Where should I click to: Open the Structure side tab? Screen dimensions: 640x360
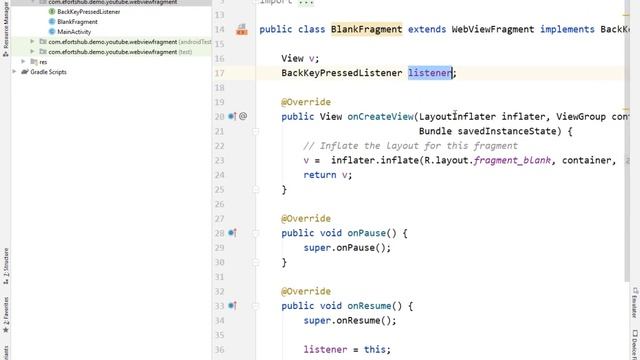click(x=6, y=266)
